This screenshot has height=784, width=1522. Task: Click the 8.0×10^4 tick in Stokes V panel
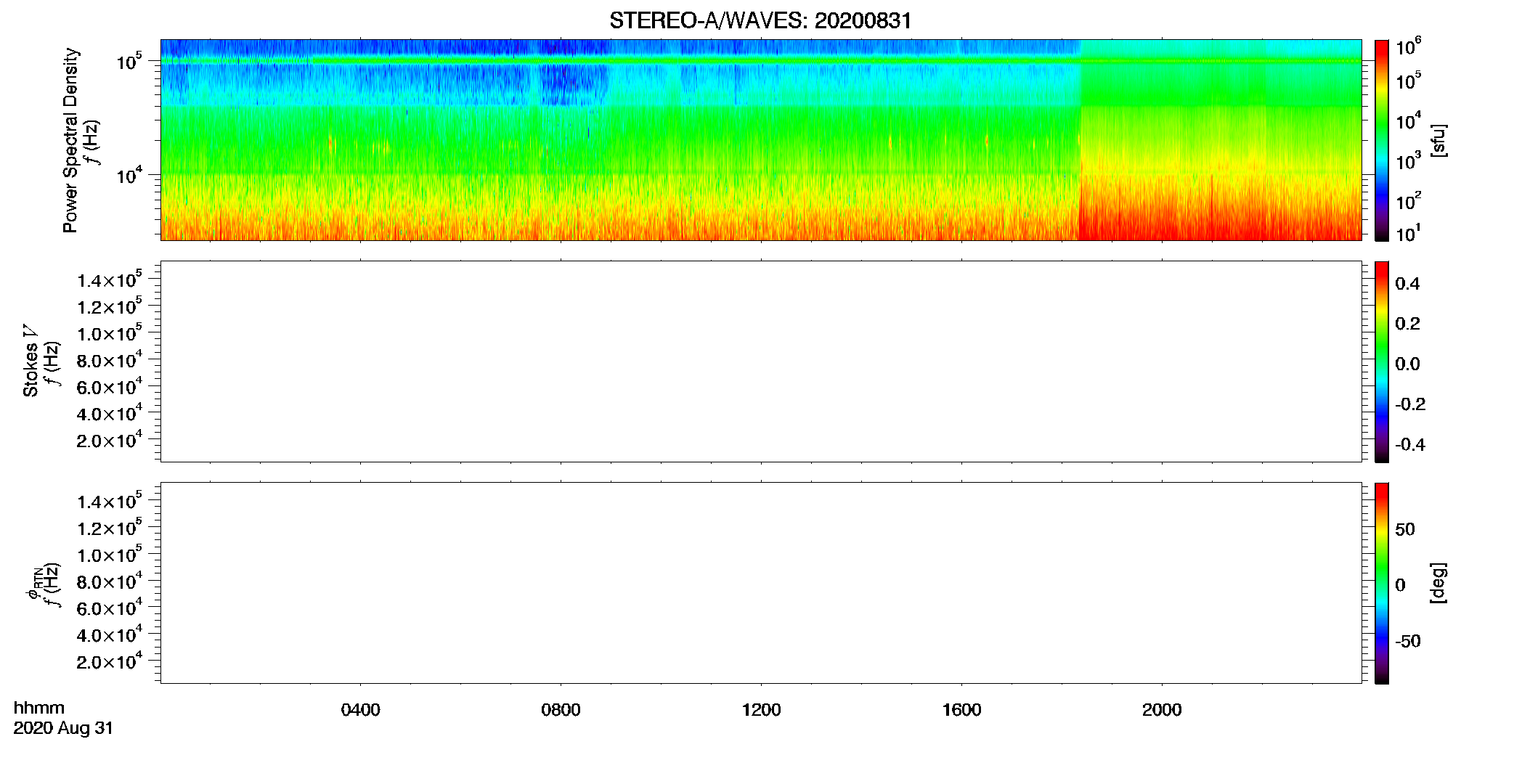(x=110, y=360)
